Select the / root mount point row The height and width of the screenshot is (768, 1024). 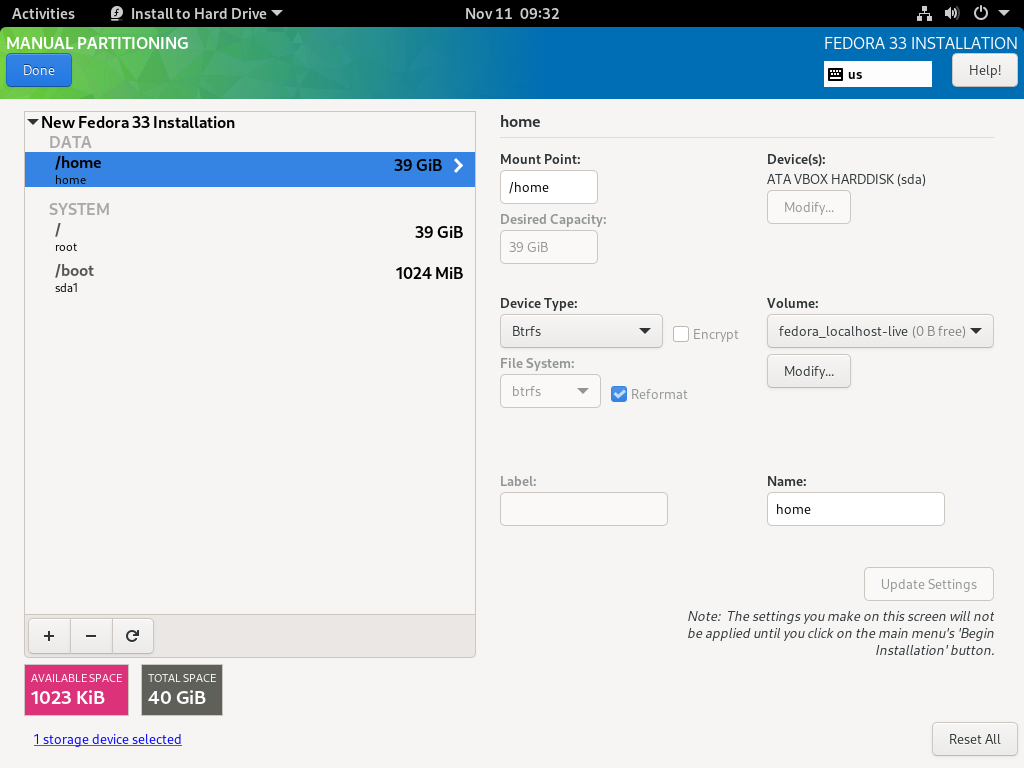click(x=249, y=237)
